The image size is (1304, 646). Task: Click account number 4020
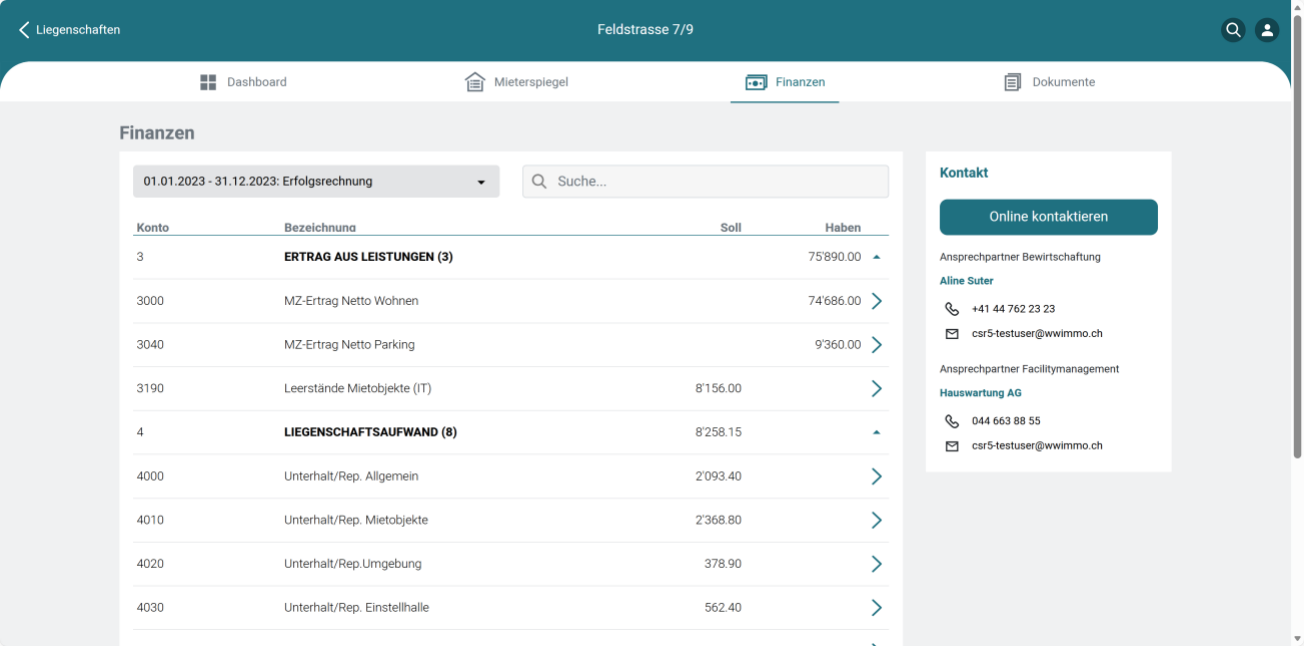[150, 565]
